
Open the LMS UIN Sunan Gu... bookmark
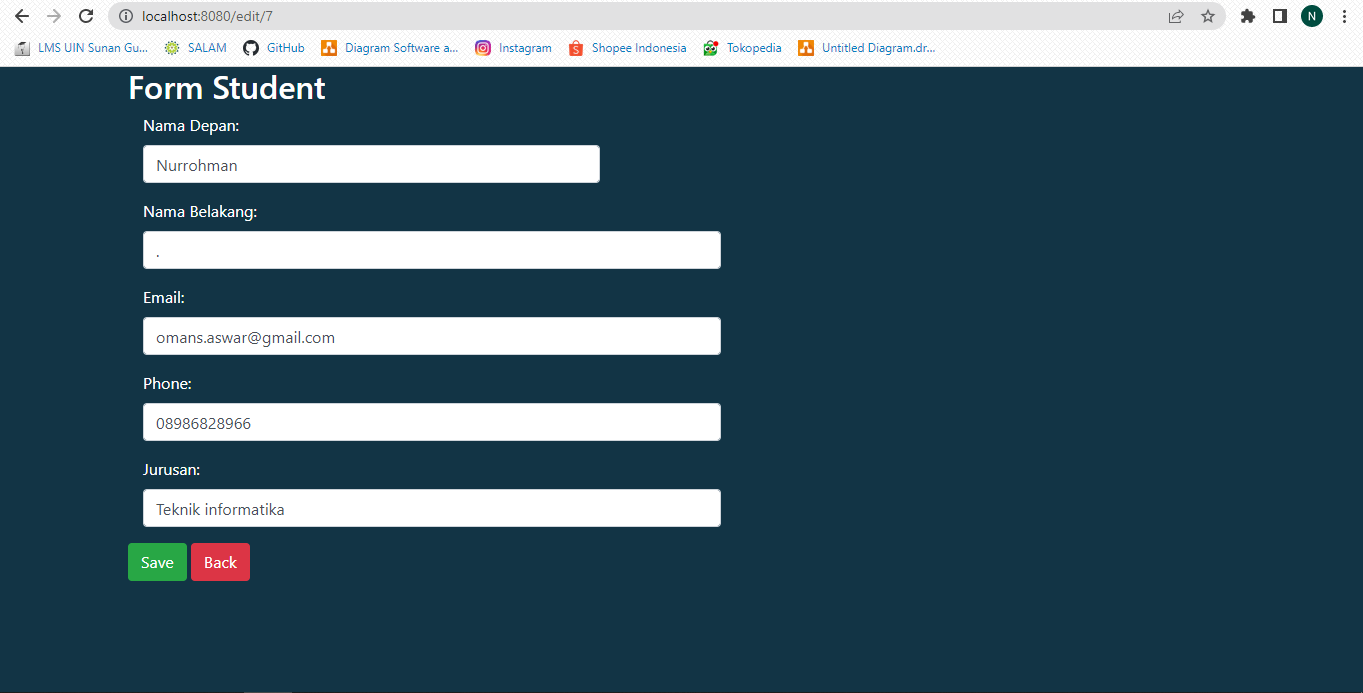81,48
